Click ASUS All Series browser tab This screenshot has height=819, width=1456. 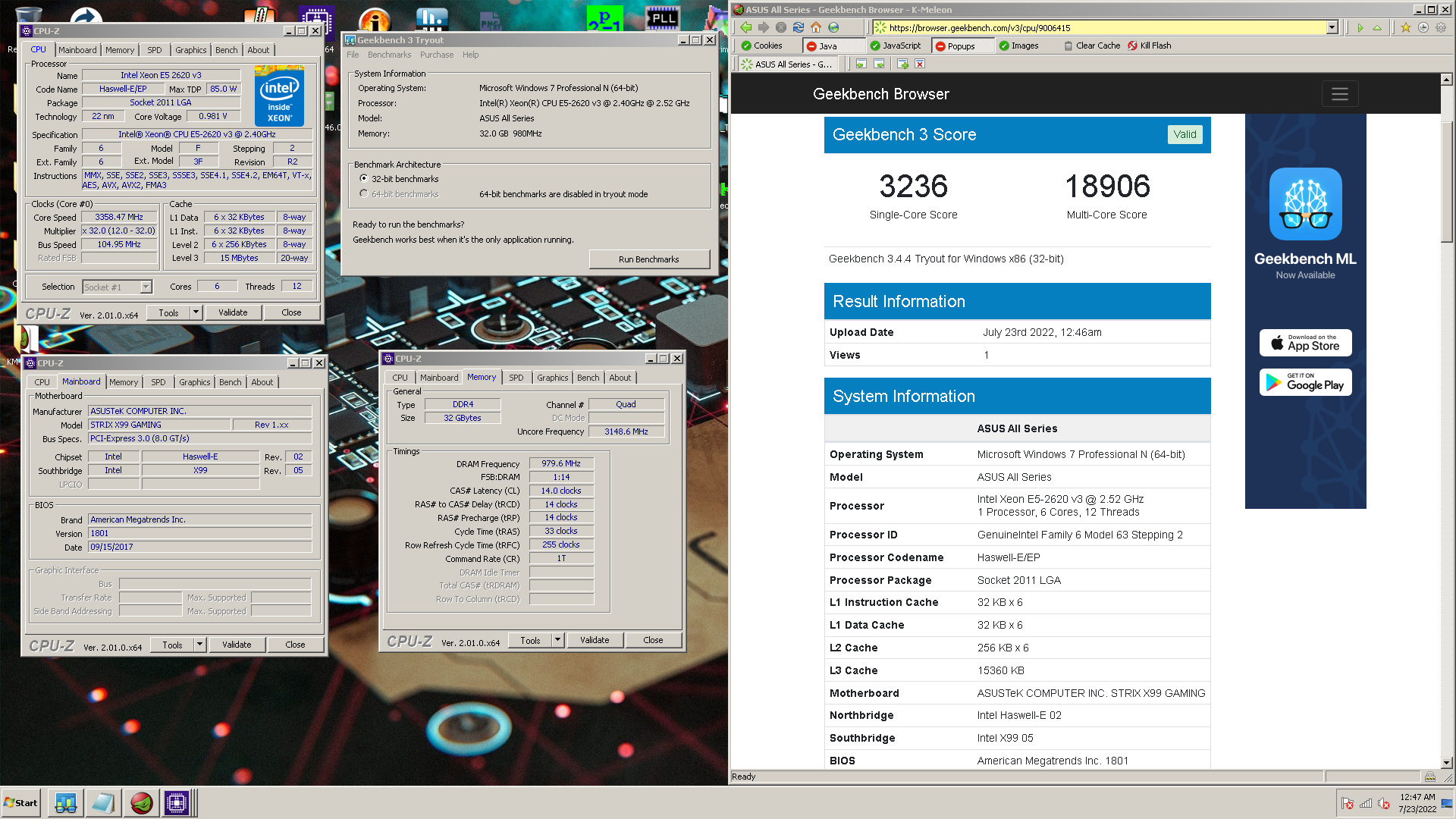pyautogui.click(x=786, y=64)
